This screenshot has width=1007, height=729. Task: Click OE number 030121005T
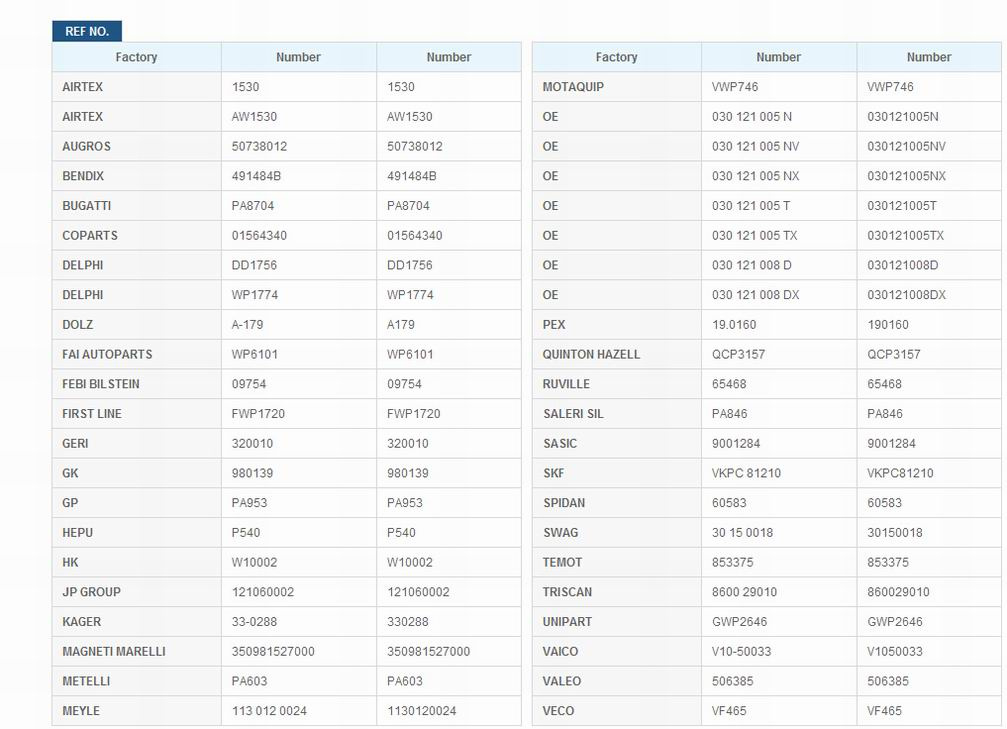tap(902, 206)
